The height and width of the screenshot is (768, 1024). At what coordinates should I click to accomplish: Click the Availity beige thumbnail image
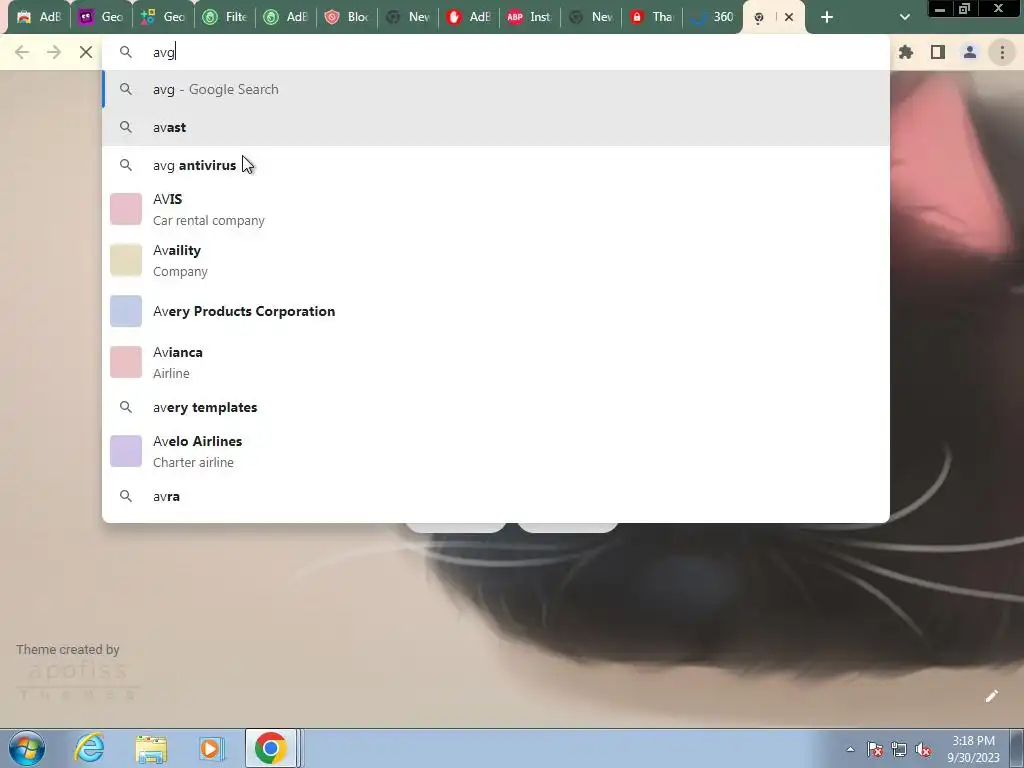tap(126, 260)
